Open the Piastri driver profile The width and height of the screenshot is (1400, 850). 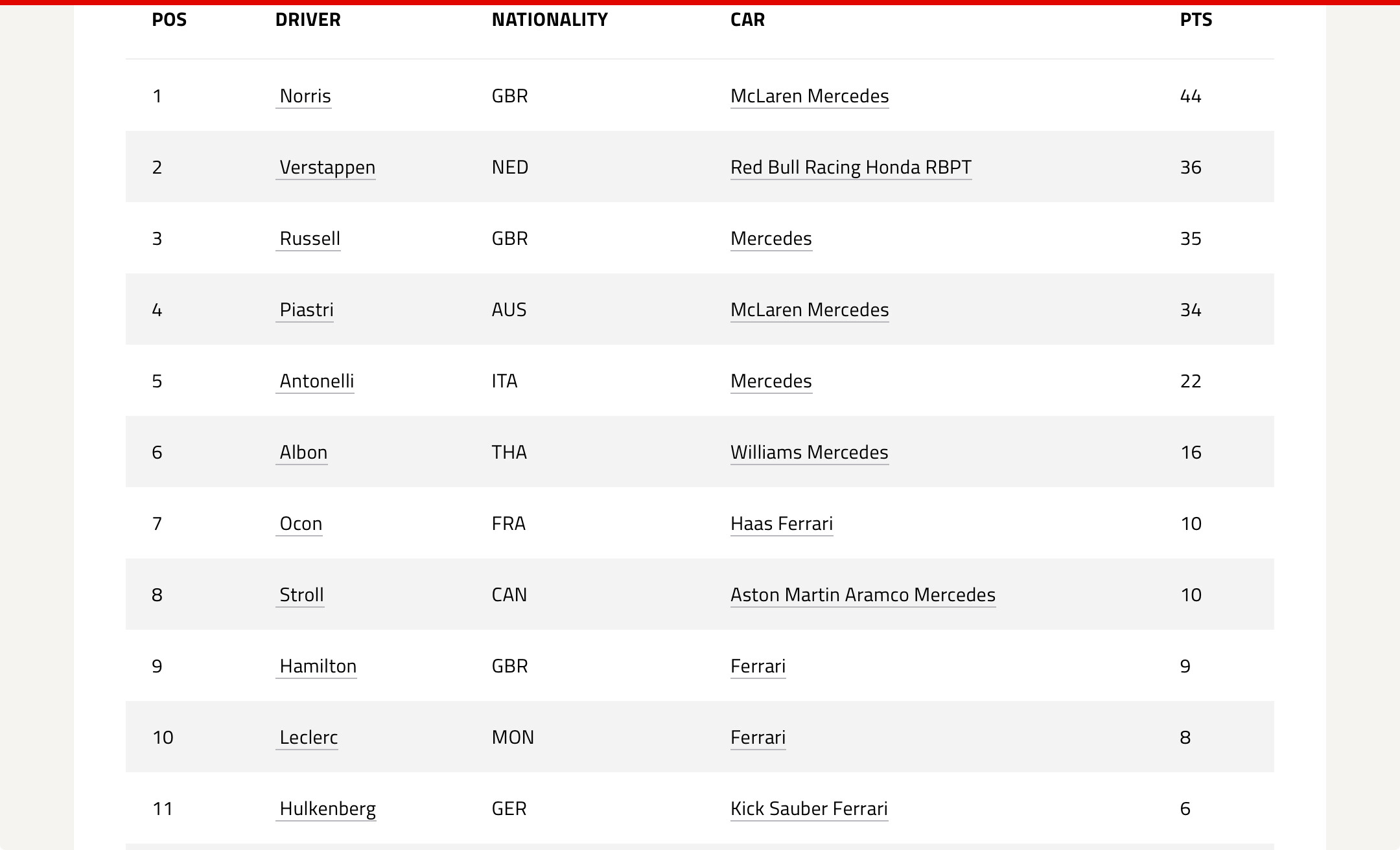[x=305, y=310]
